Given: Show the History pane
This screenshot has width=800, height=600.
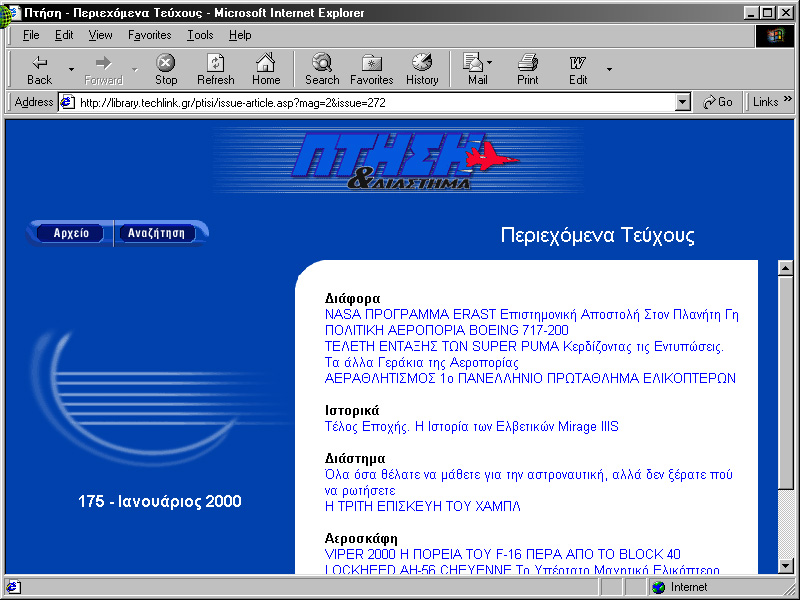Looking at the screenshot, I should [x=422, y=70].
